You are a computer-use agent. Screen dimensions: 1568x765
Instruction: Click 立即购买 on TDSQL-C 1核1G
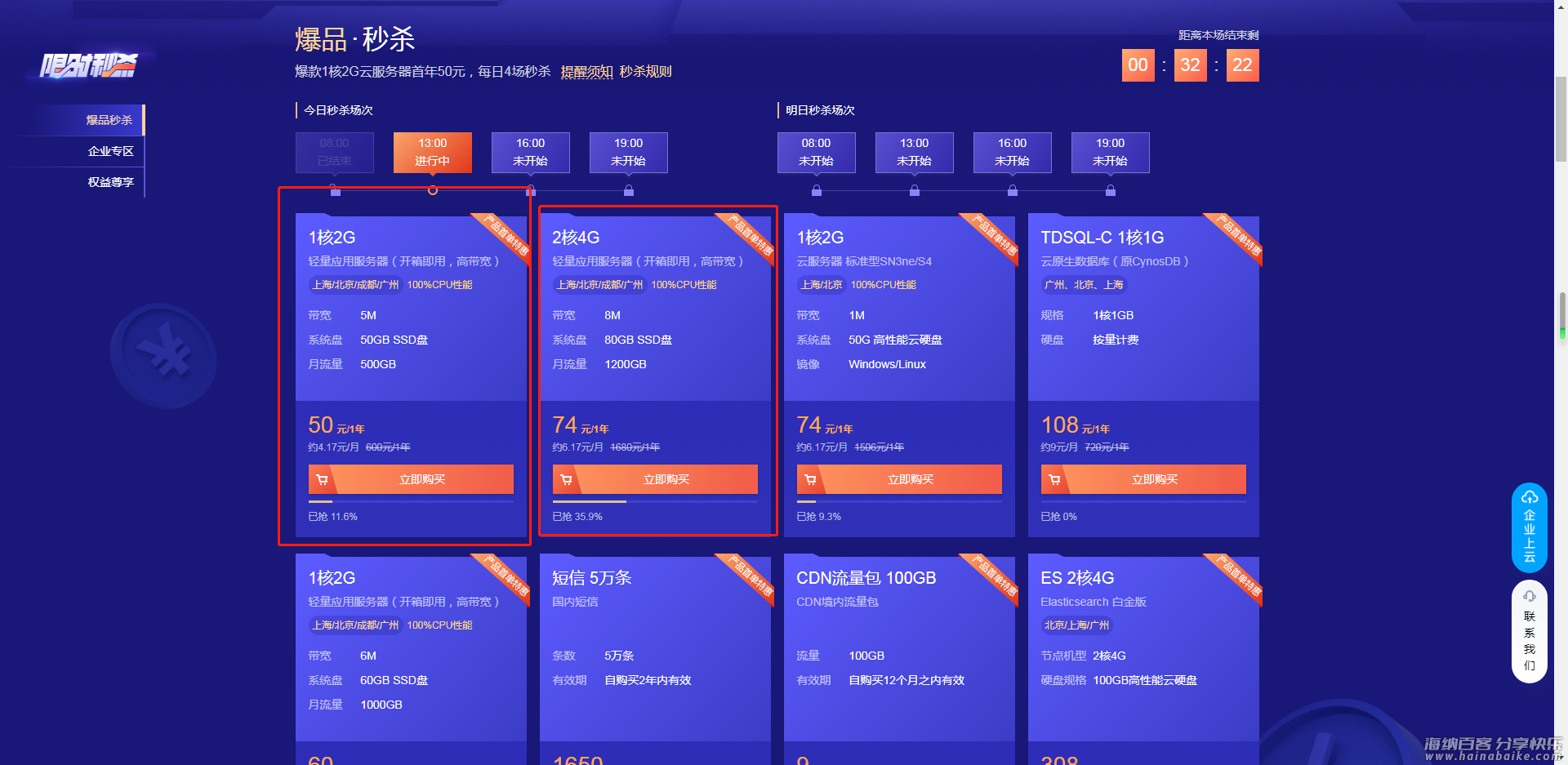1154,479
